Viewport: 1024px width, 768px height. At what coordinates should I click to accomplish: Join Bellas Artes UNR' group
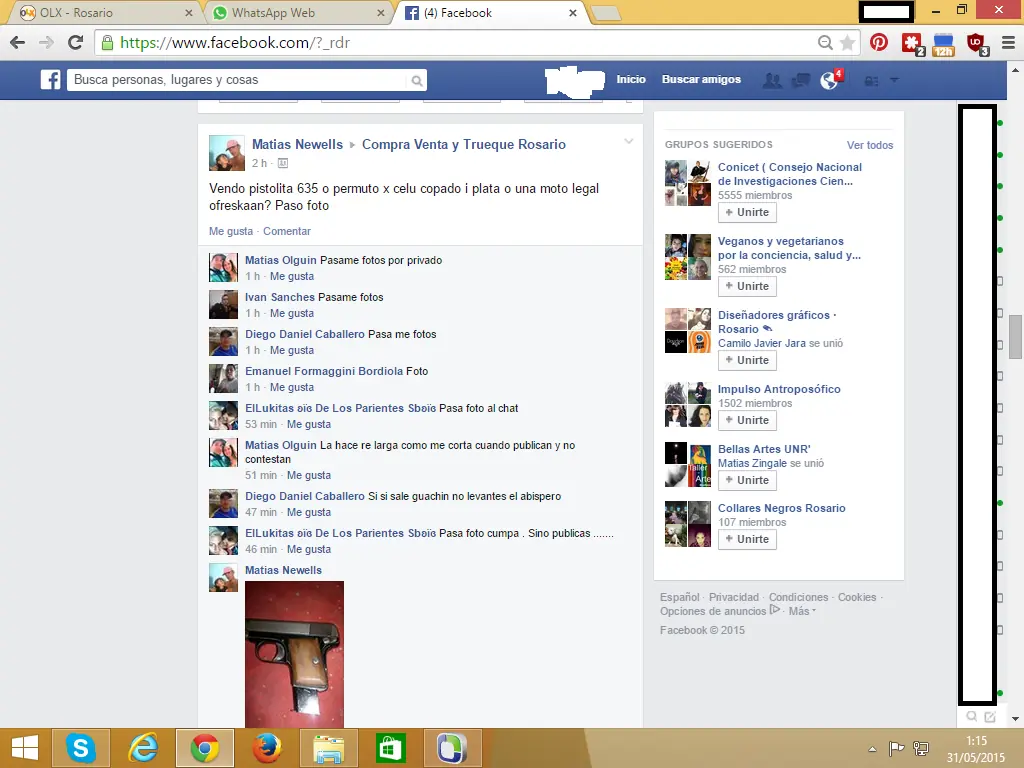tap(747, 480)
